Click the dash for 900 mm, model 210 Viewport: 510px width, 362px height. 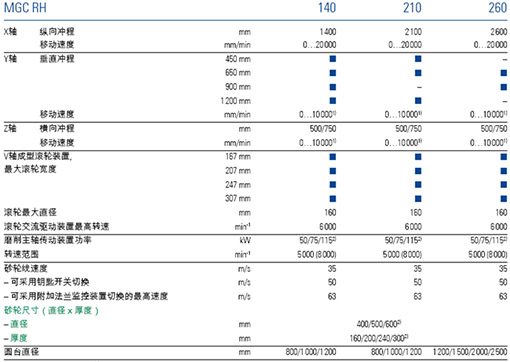pos(419,87)
